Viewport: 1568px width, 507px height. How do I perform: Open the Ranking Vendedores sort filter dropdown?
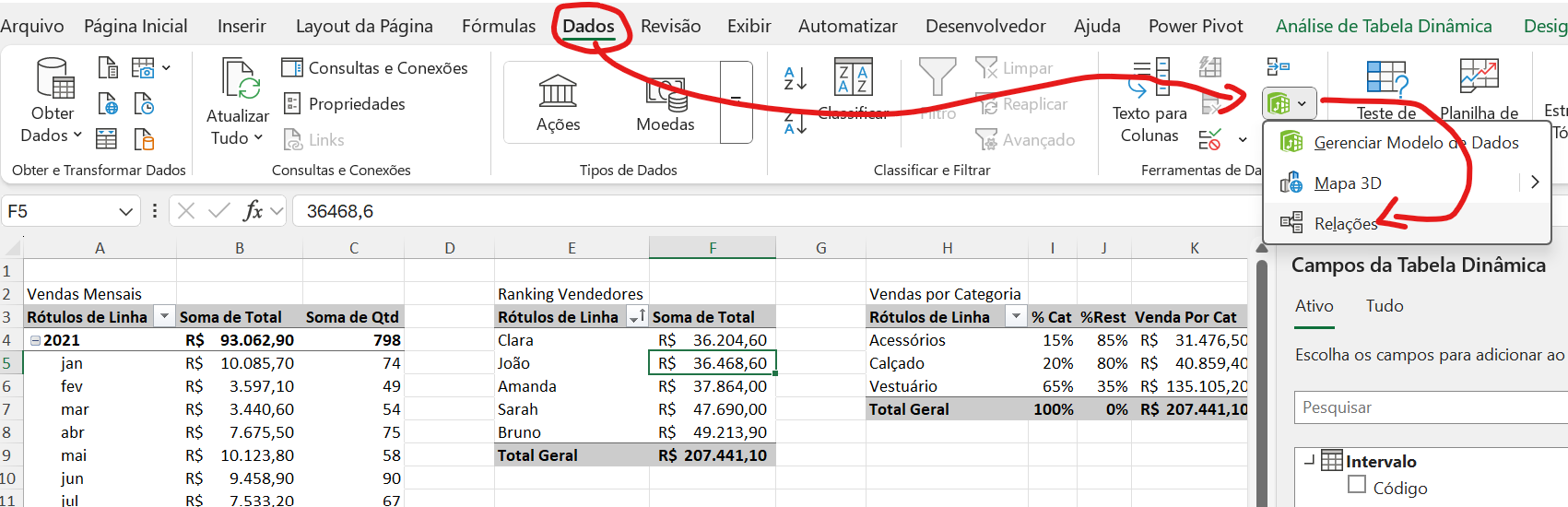click(x=637, y=317)
